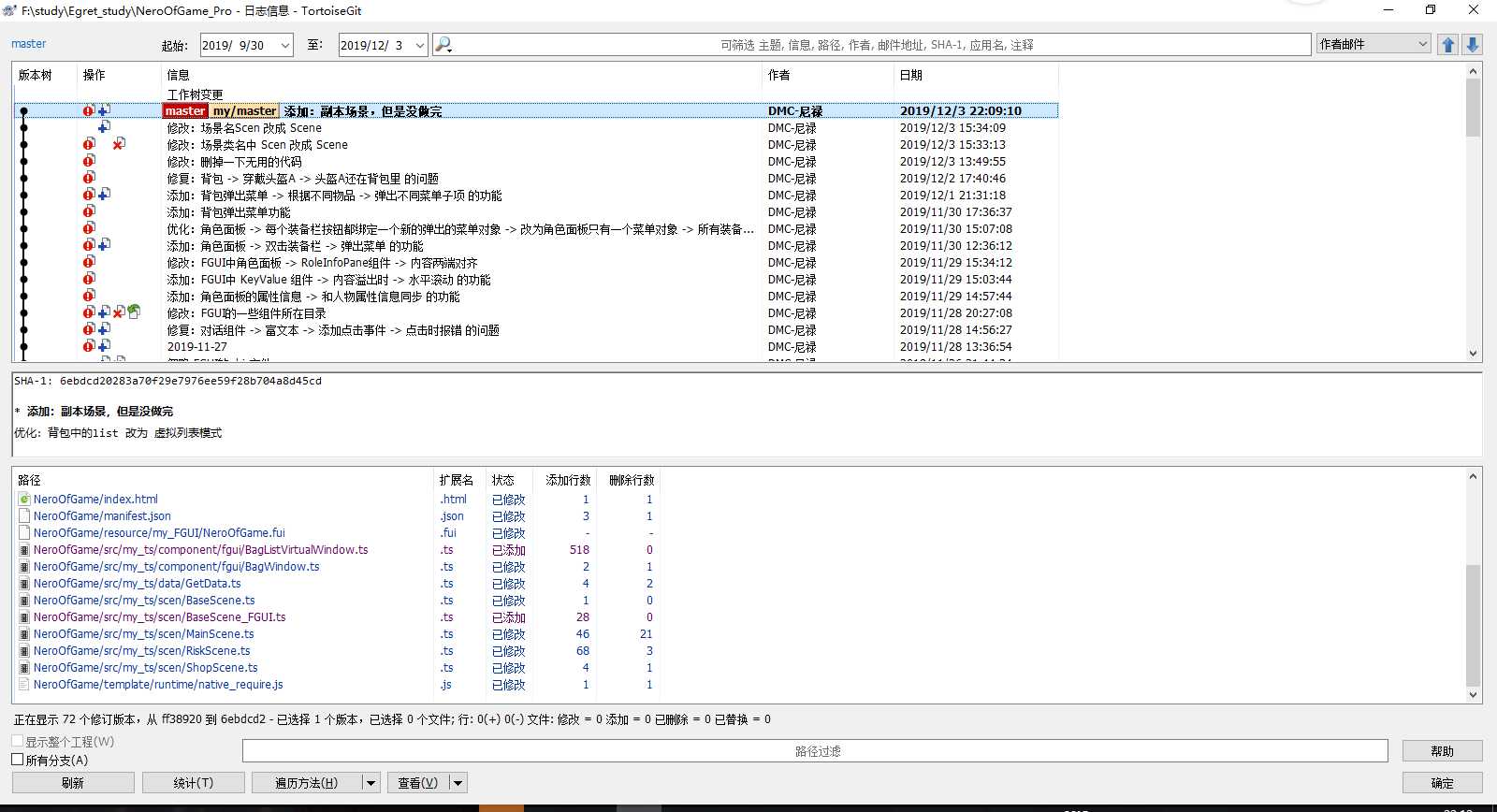Select the 工作树变更 working tree changes row
This screenshot has height=812, width=1497.
535,94
